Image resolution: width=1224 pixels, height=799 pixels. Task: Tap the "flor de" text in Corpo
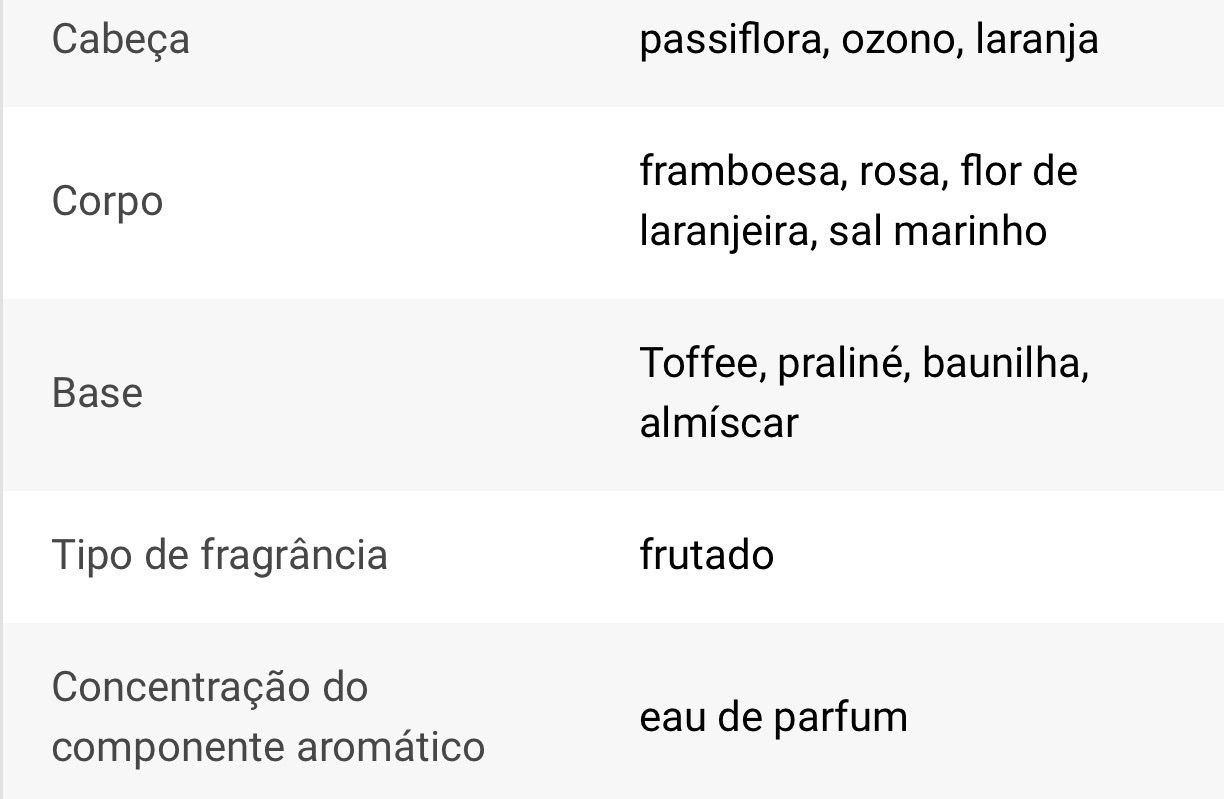1018,171
